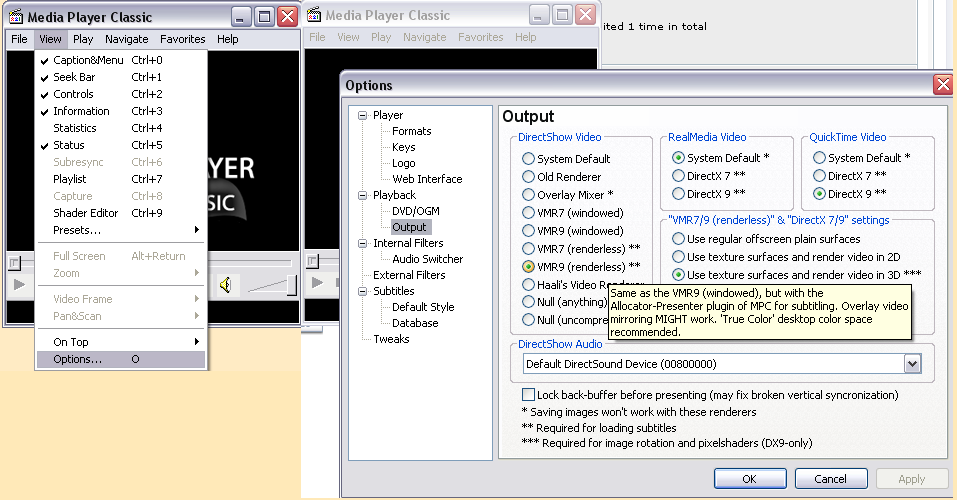This screenshot has width=957, height=500.
Task: Open Play menu in left player window
Action: (83, 39)
